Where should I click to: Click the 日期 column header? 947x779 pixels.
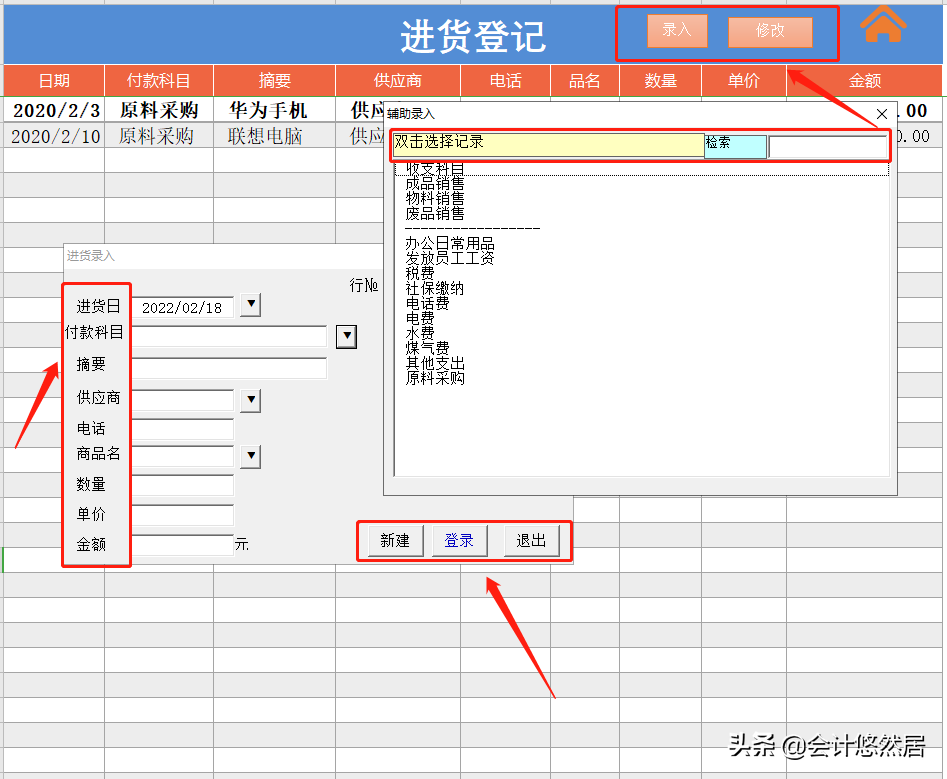pos(54,80)
